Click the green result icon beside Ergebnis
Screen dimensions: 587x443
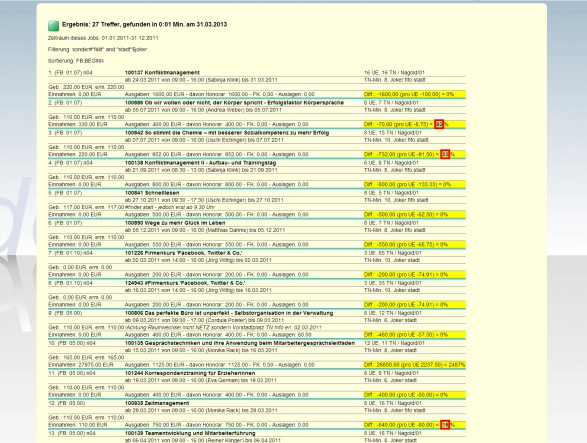(x=54, y=25)
